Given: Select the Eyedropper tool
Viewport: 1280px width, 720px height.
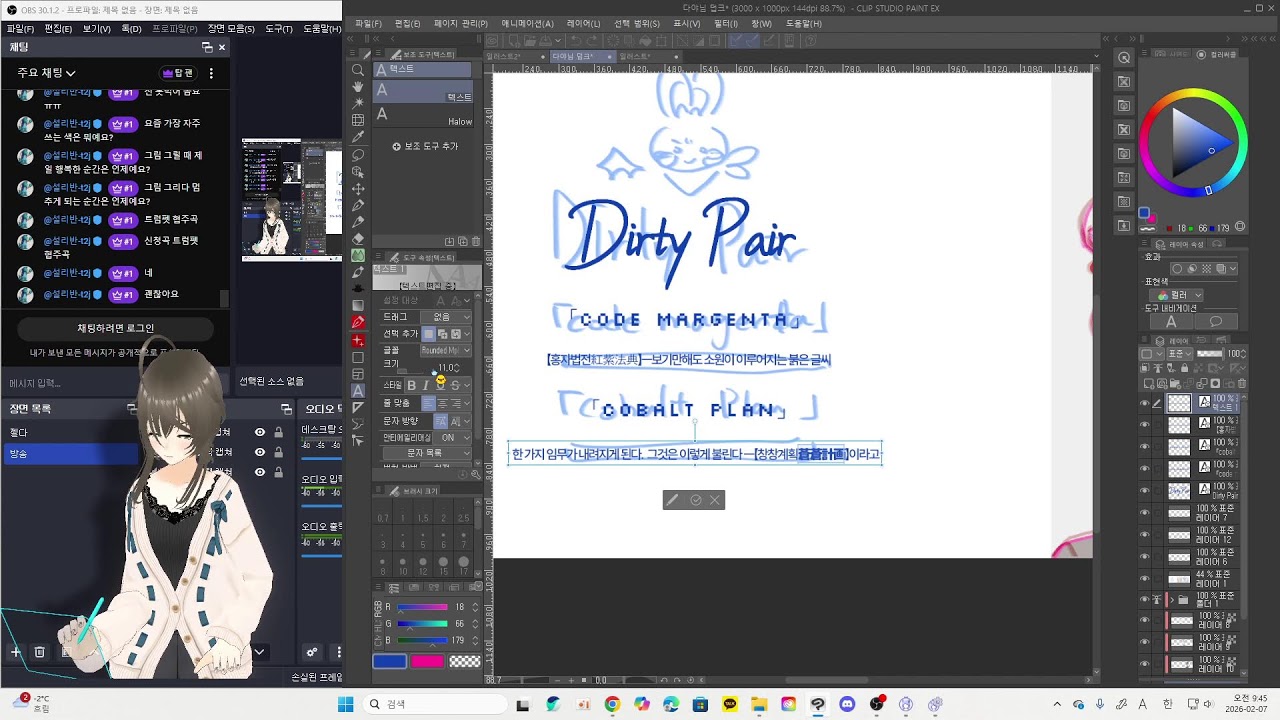Looking at the screenshot, I should pyautogui.click(x=358, y=137).
